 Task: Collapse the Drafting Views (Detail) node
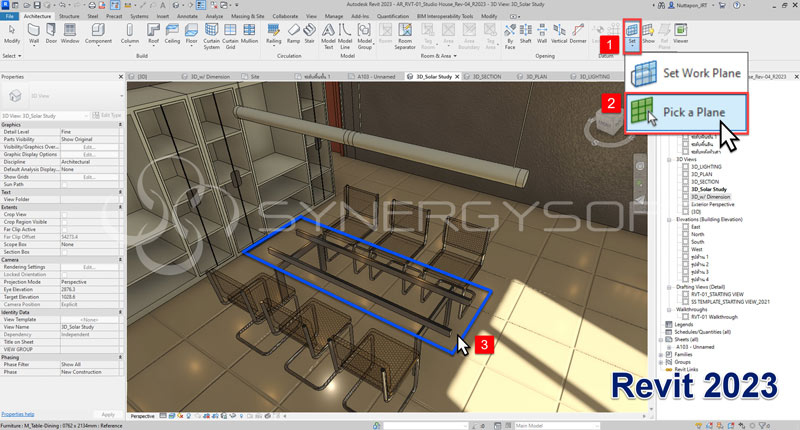coord(669,287)
